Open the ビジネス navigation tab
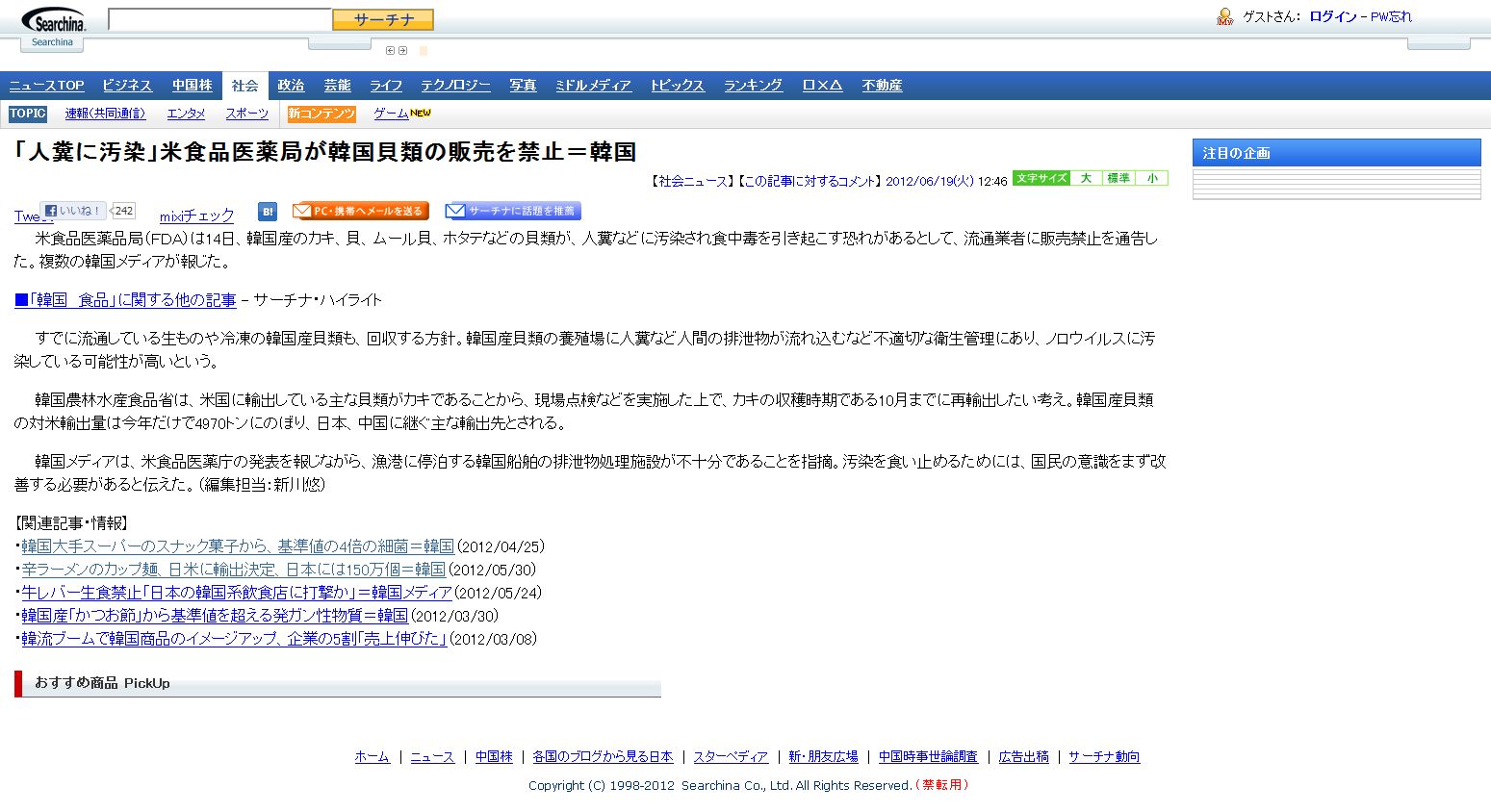 coord(127,86)
